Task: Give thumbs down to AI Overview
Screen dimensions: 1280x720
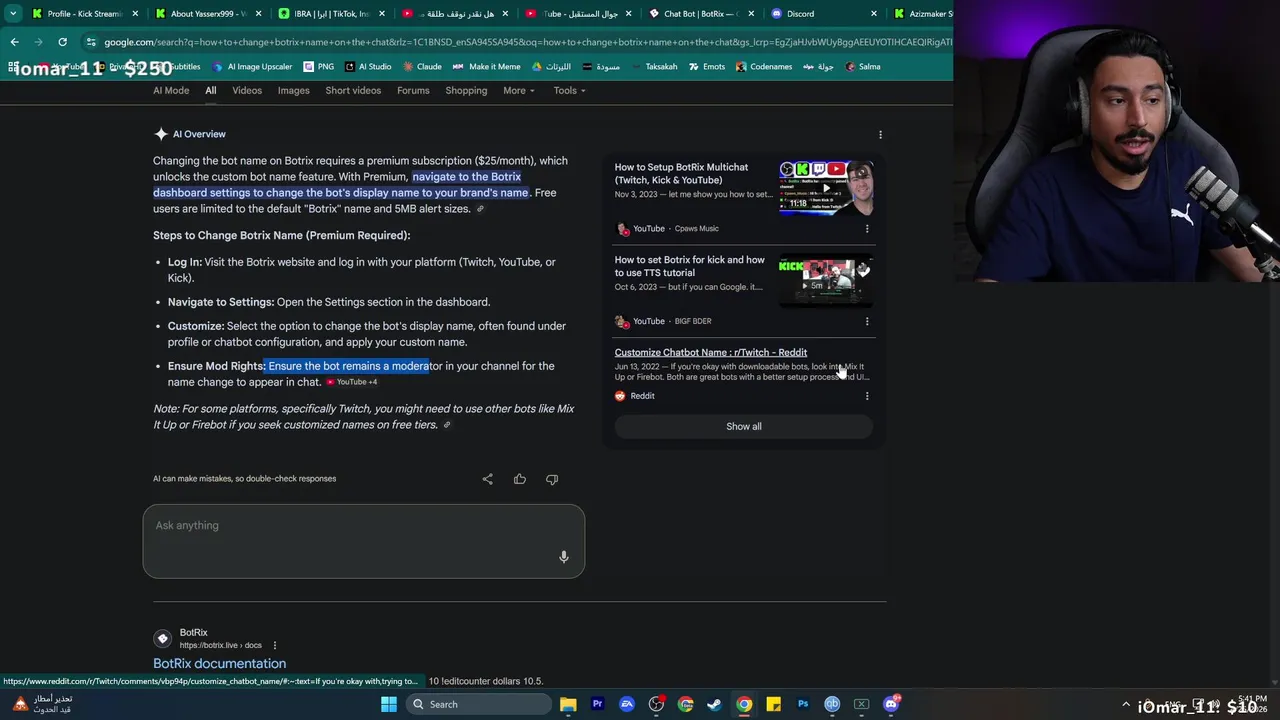Action: (x=552, y=479)
